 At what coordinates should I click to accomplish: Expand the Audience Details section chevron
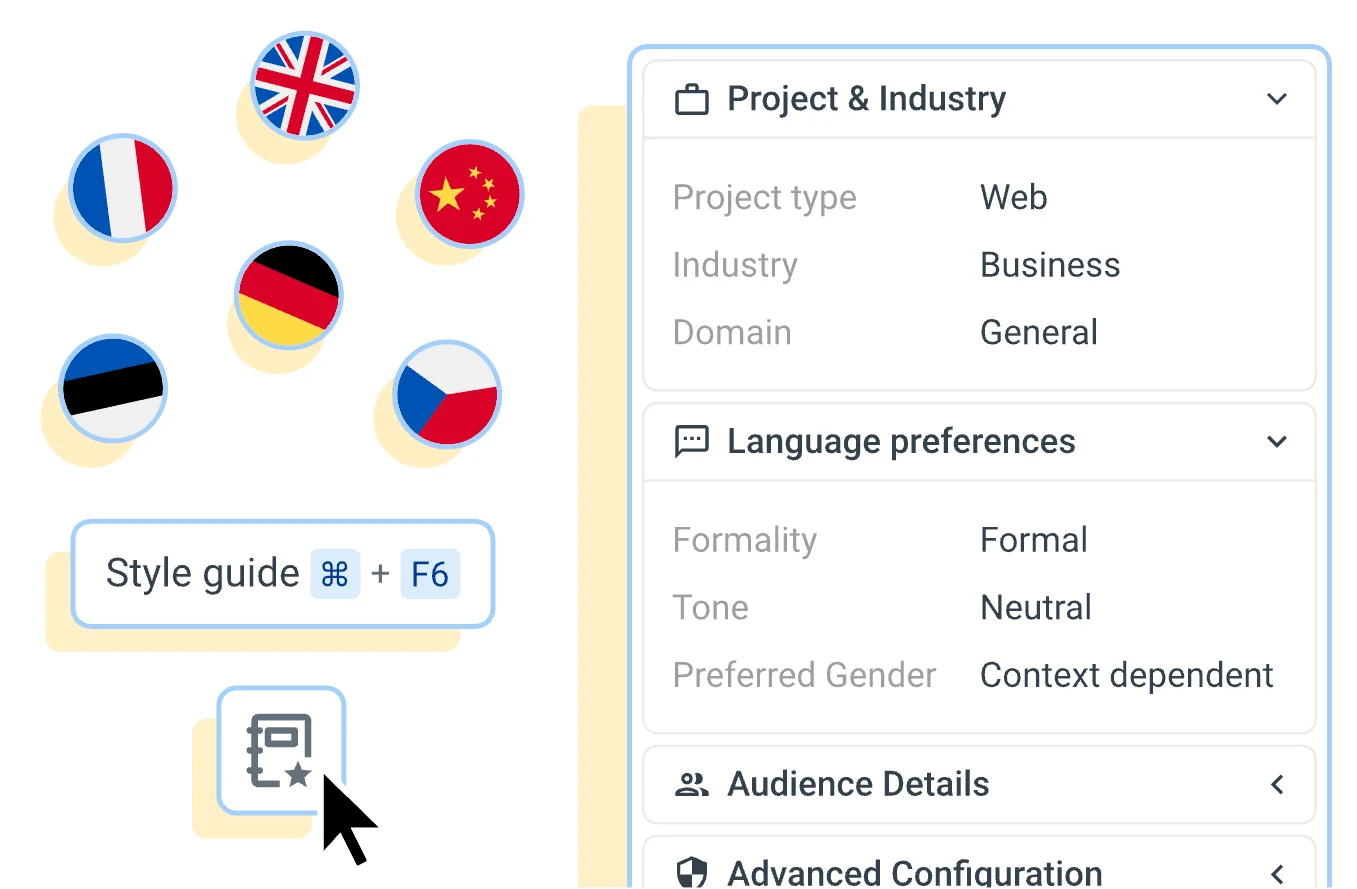pyautogui.click(x=1276, y=785)
